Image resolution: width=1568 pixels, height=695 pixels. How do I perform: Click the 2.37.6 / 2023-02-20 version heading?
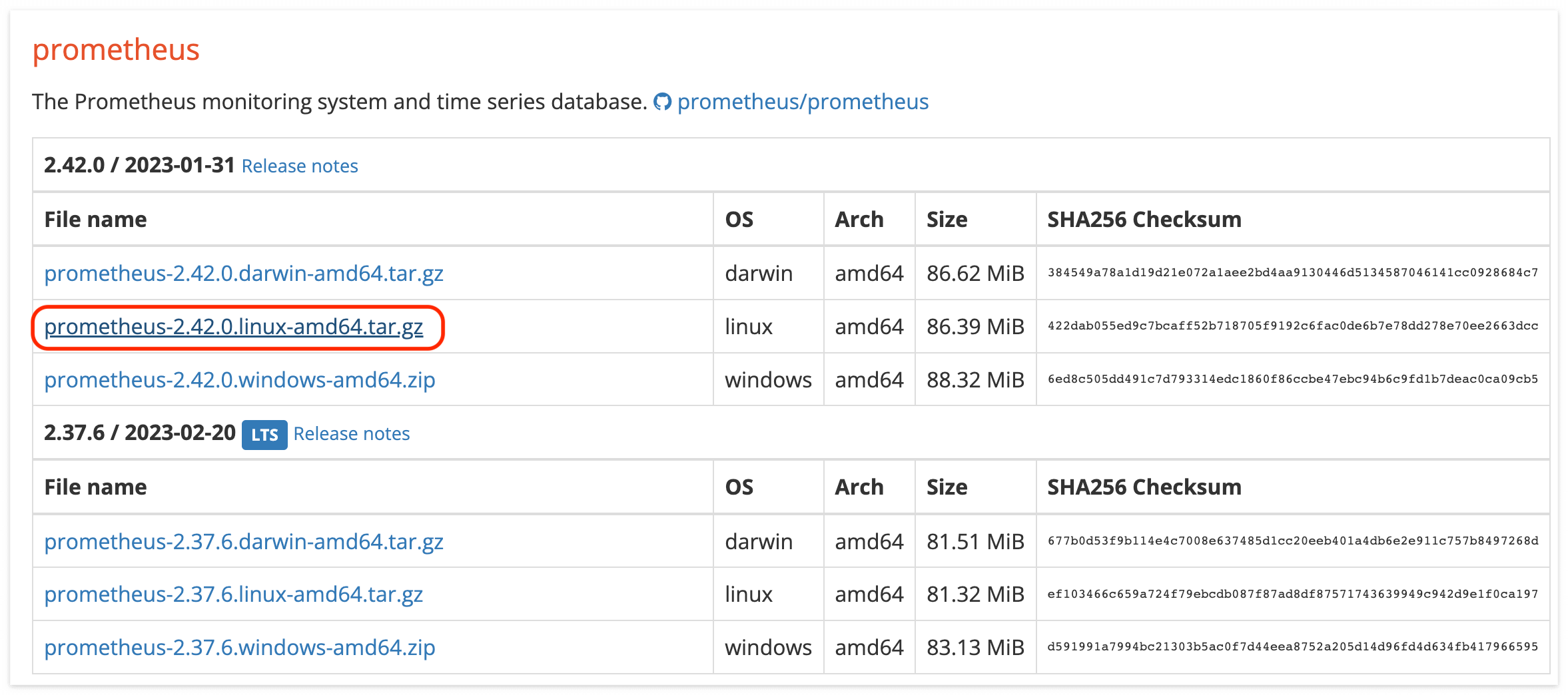click(x=140, y=433)
